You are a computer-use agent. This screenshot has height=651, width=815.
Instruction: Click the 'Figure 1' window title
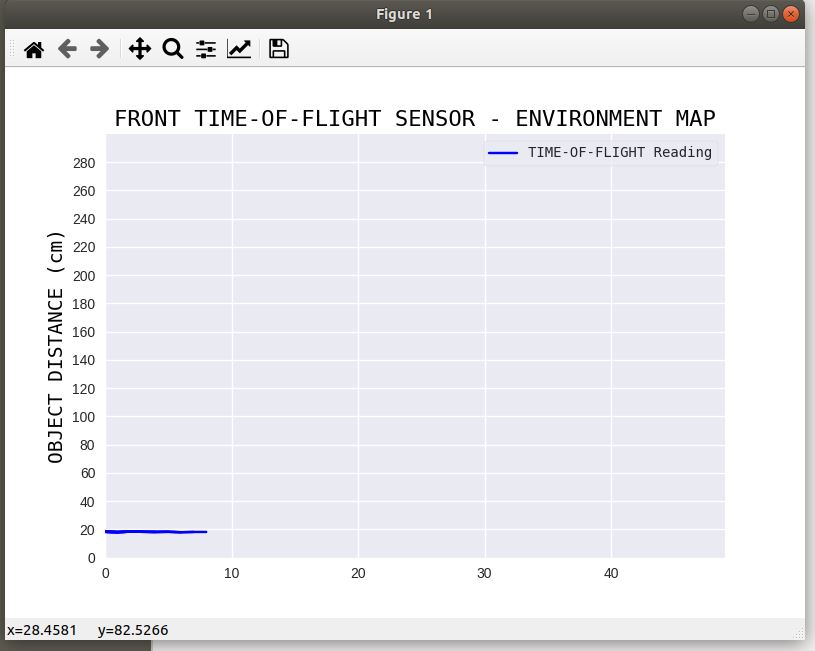(404, 14)
